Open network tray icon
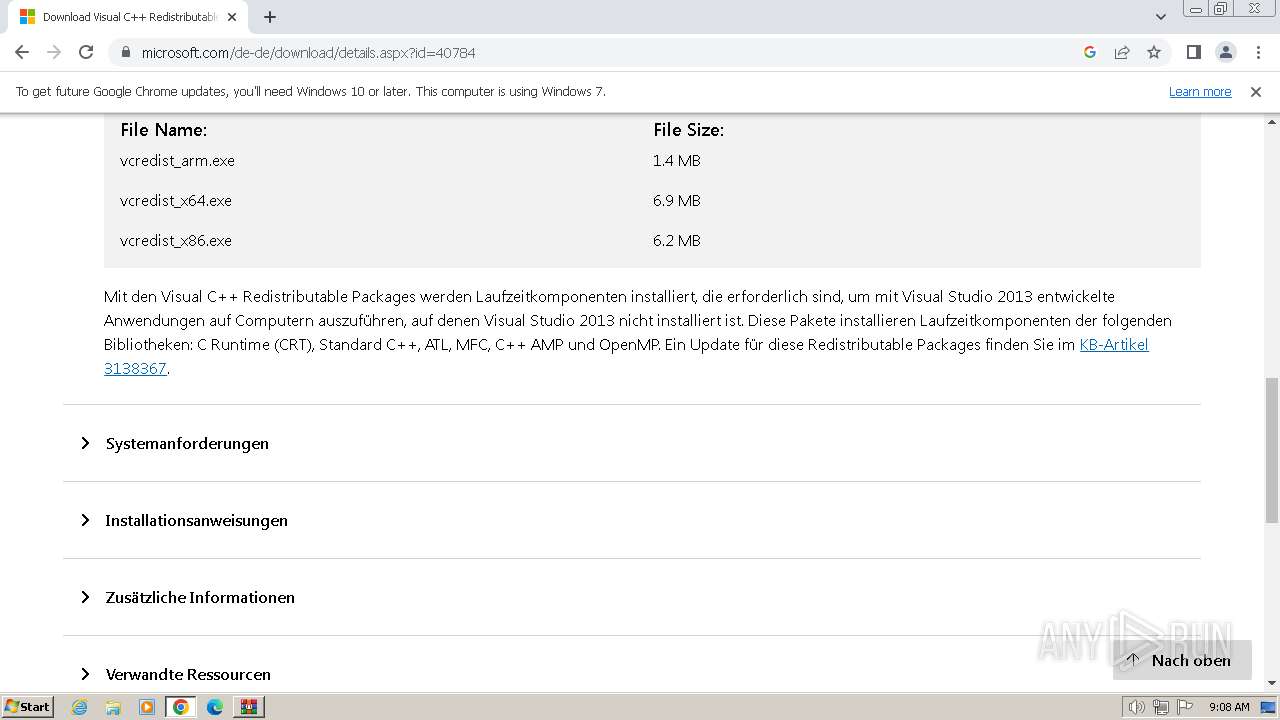Viewport: 1280px width, 720px height. (1161, 707)
